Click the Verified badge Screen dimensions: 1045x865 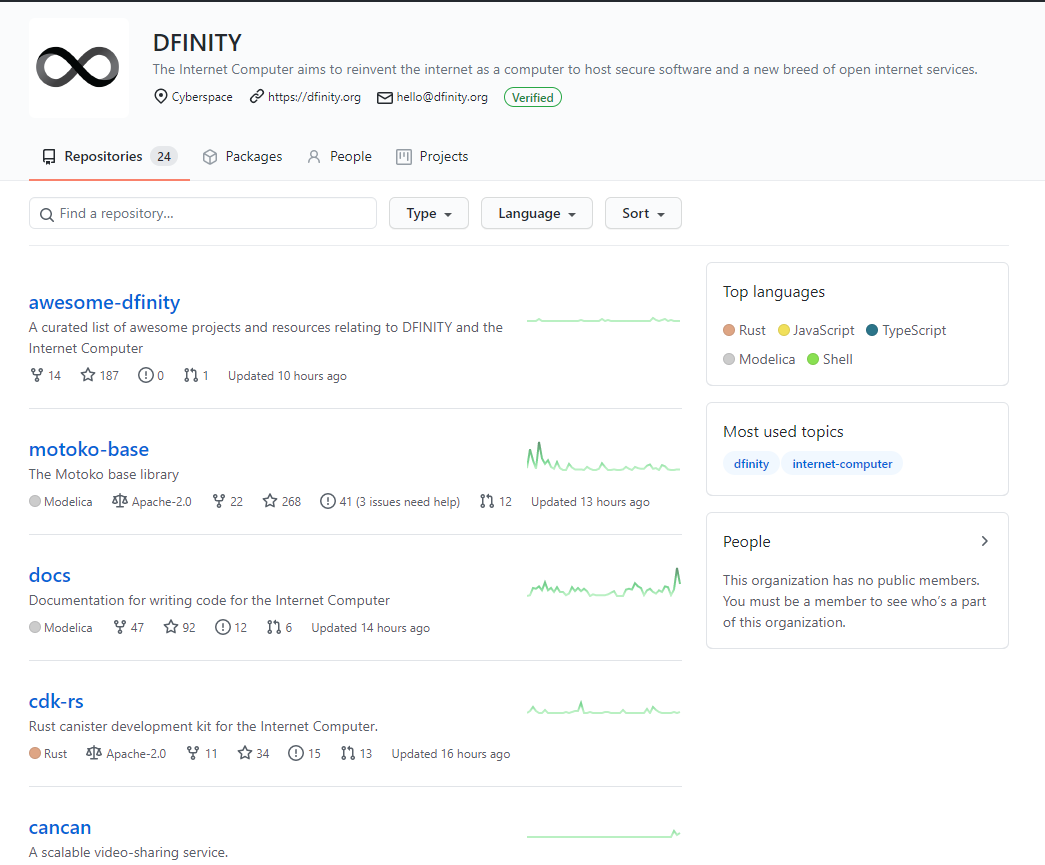532,97
